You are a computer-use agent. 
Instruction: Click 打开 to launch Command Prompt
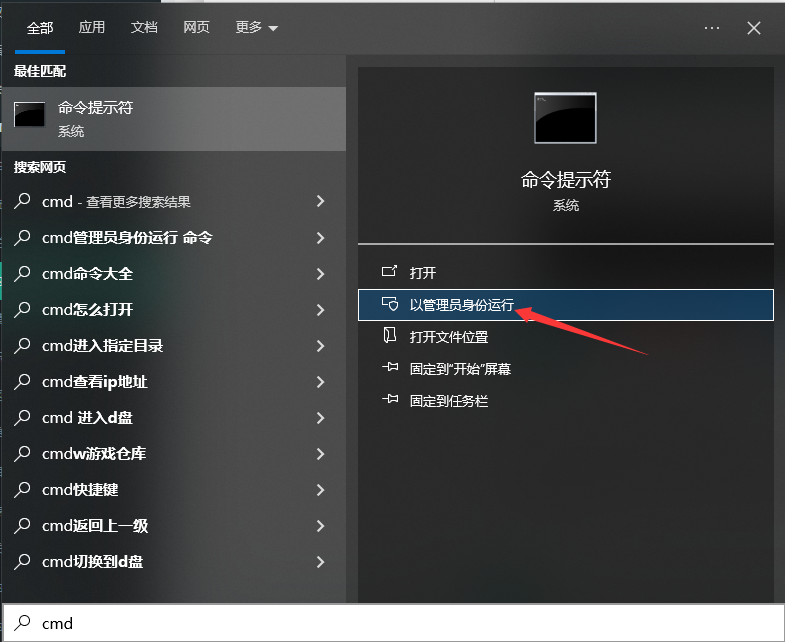pyautogui.click(x=423, y=272)
